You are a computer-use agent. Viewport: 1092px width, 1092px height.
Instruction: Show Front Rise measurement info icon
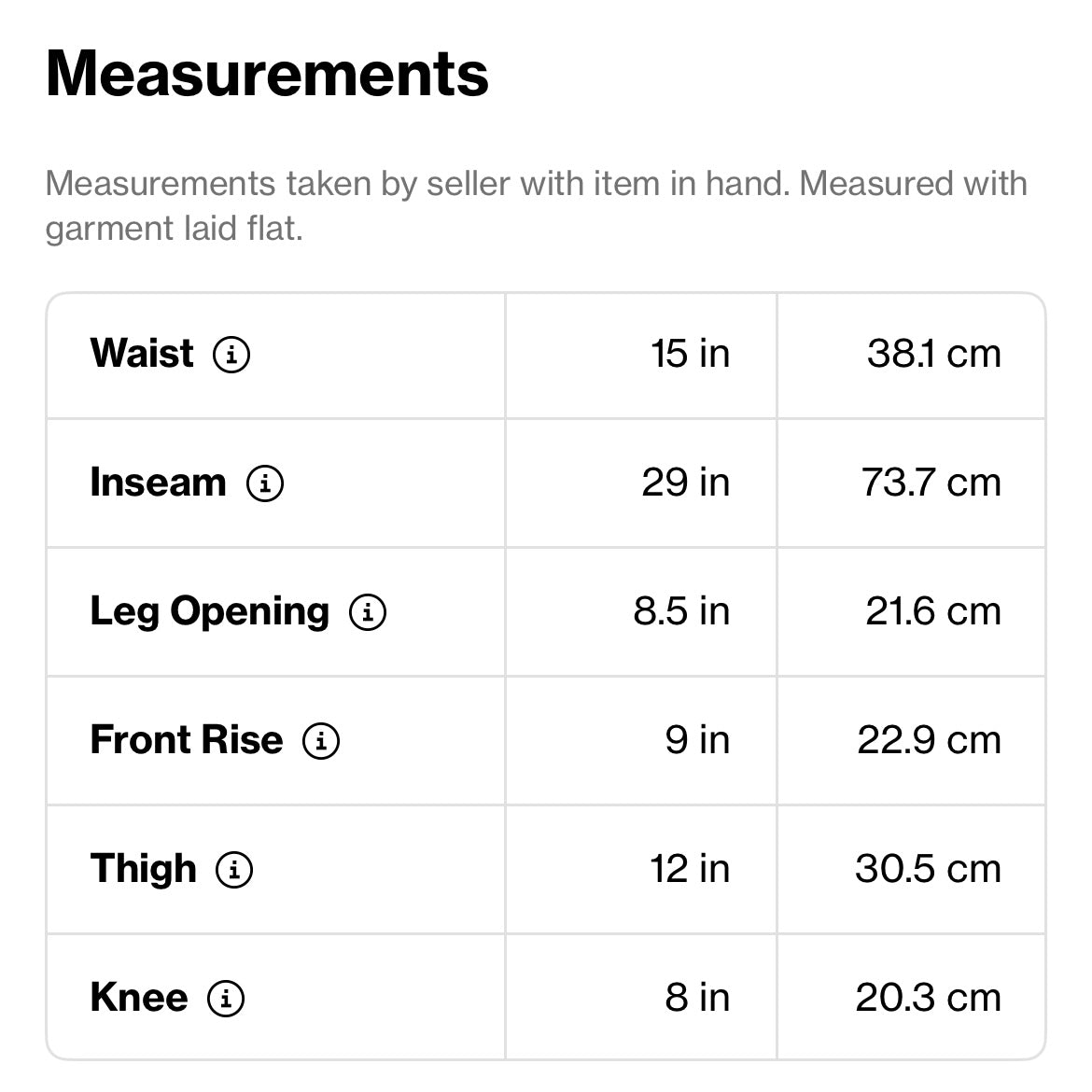321,741
